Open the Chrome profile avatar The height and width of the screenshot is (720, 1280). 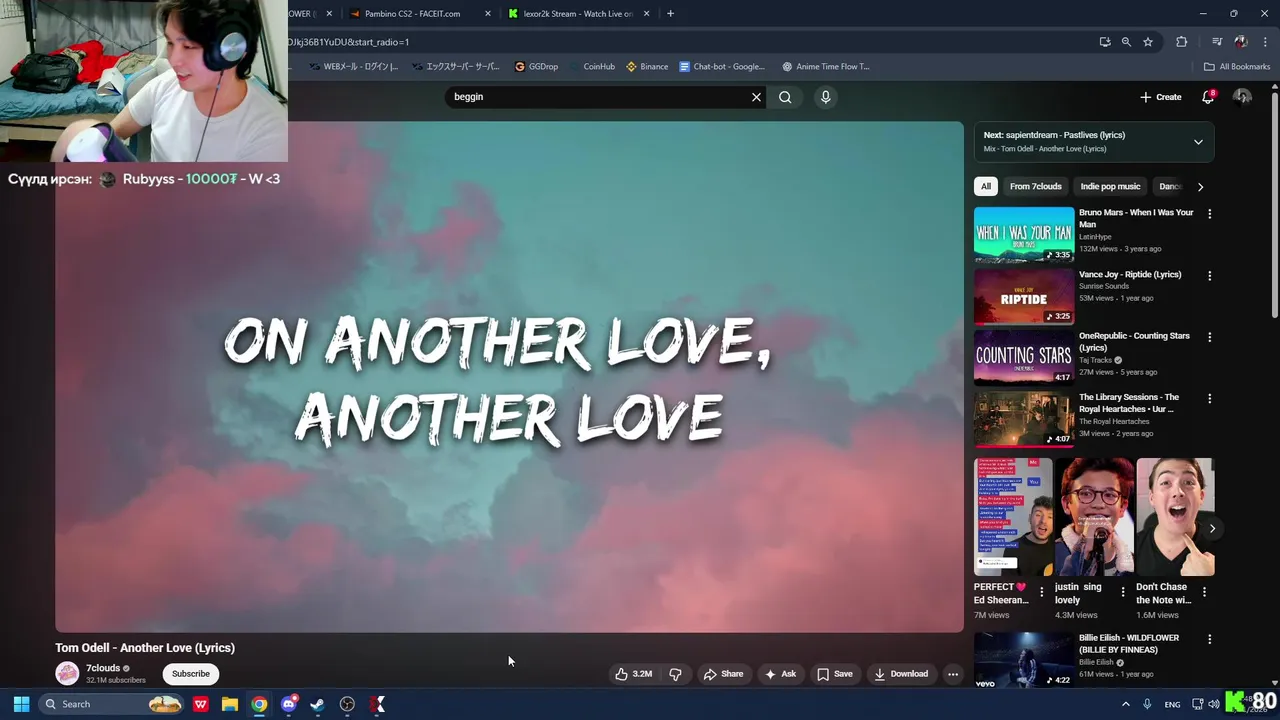(1241, 42)
